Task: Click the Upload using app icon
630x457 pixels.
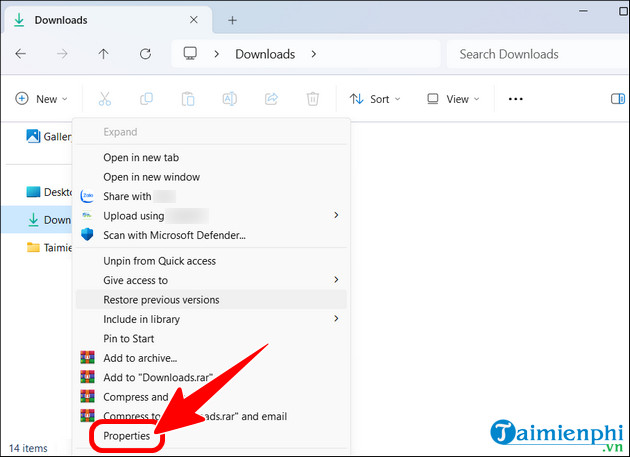Action: [86, 215]
